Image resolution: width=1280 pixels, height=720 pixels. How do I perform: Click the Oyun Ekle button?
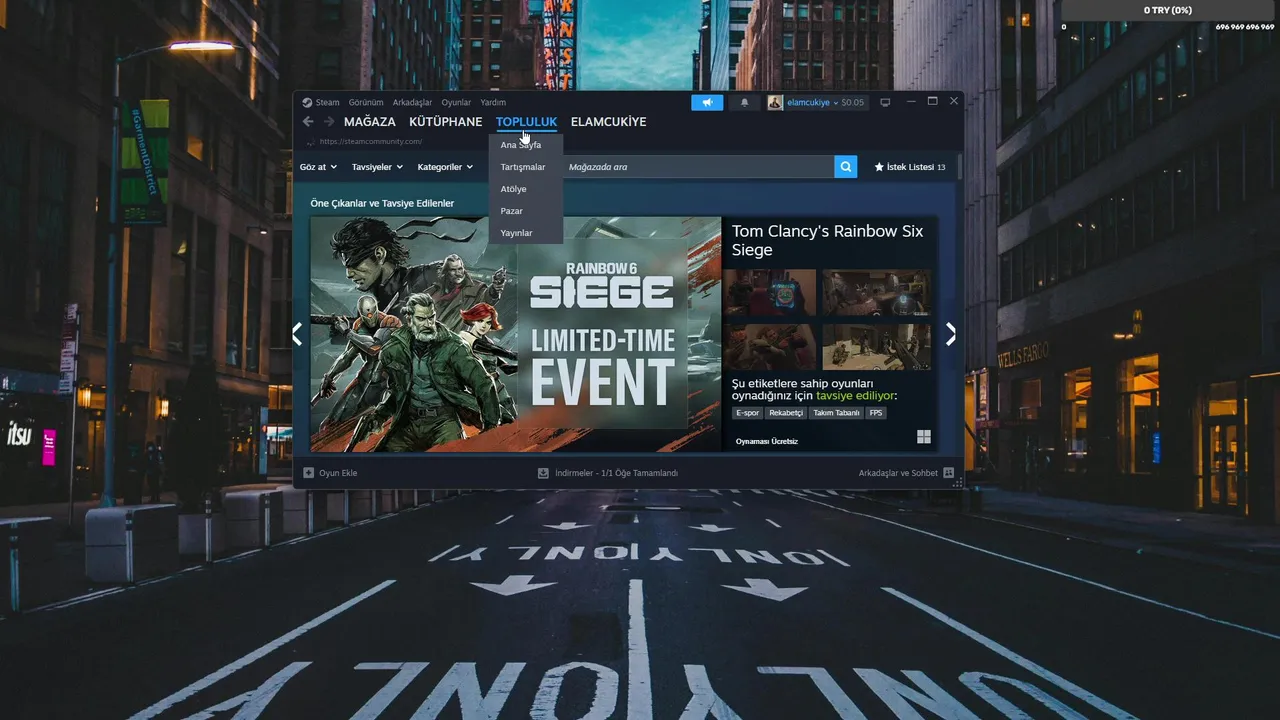330,473
